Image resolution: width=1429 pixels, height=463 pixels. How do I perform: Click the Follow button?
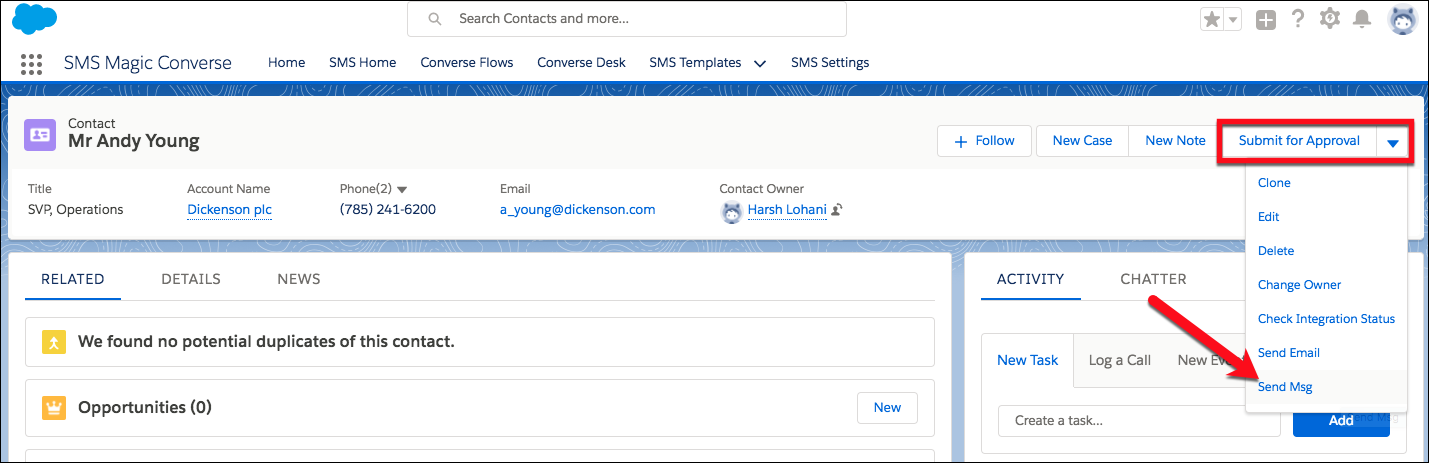[x=984, y=141]
